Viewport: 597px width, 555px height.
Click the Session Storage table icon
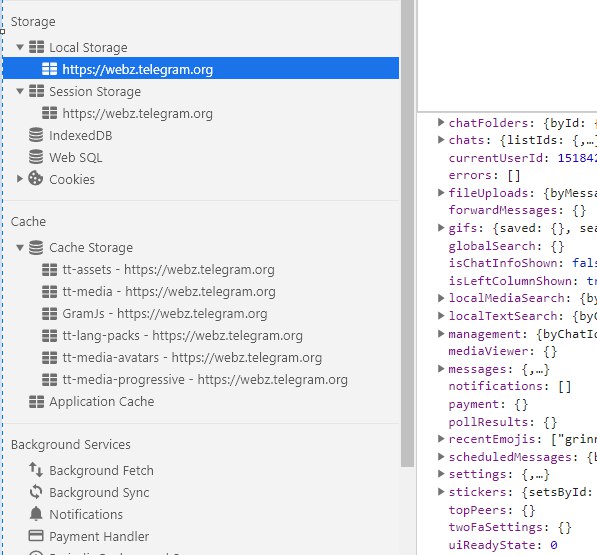37,91
